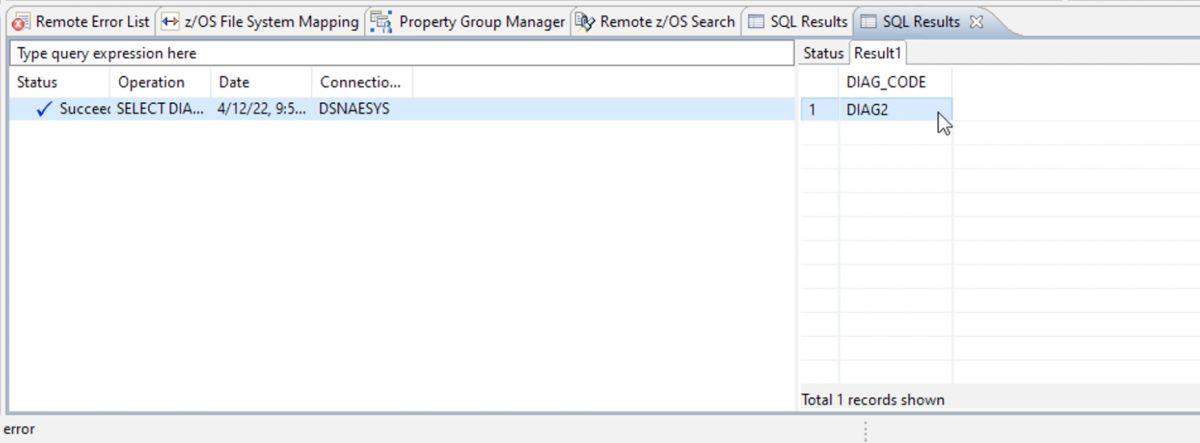Click the Total 1 records shown text

coord(873,400)
